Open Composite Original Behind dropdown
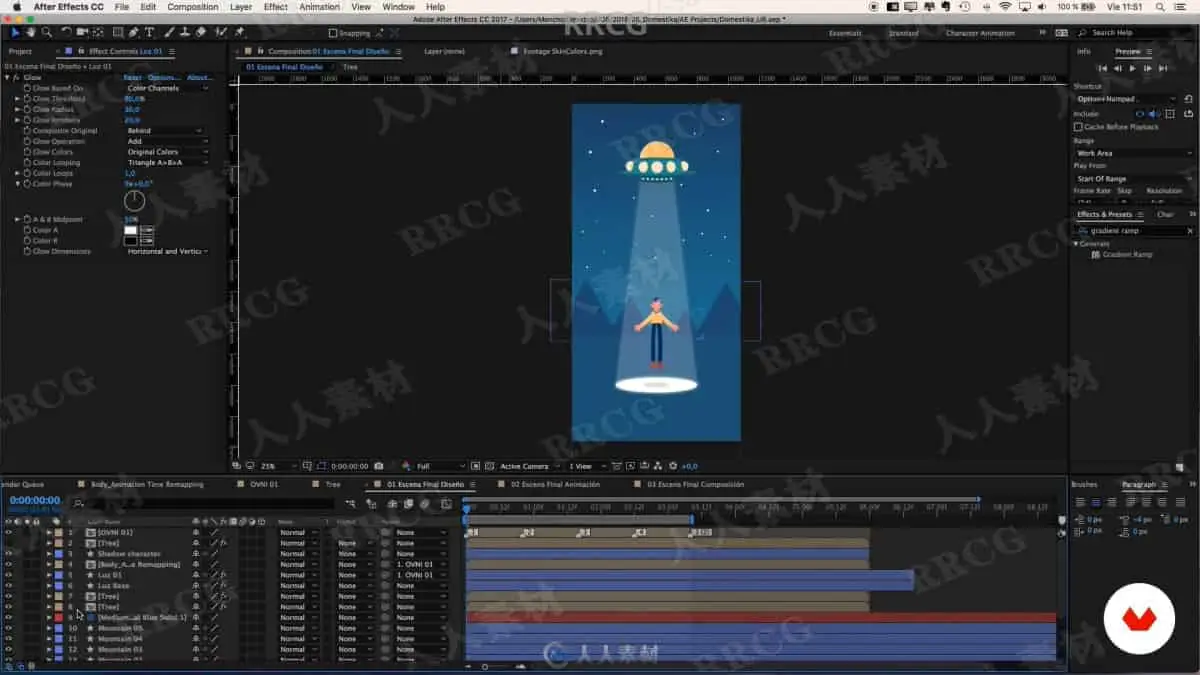1200x675 pixels. tap(165, 131)
